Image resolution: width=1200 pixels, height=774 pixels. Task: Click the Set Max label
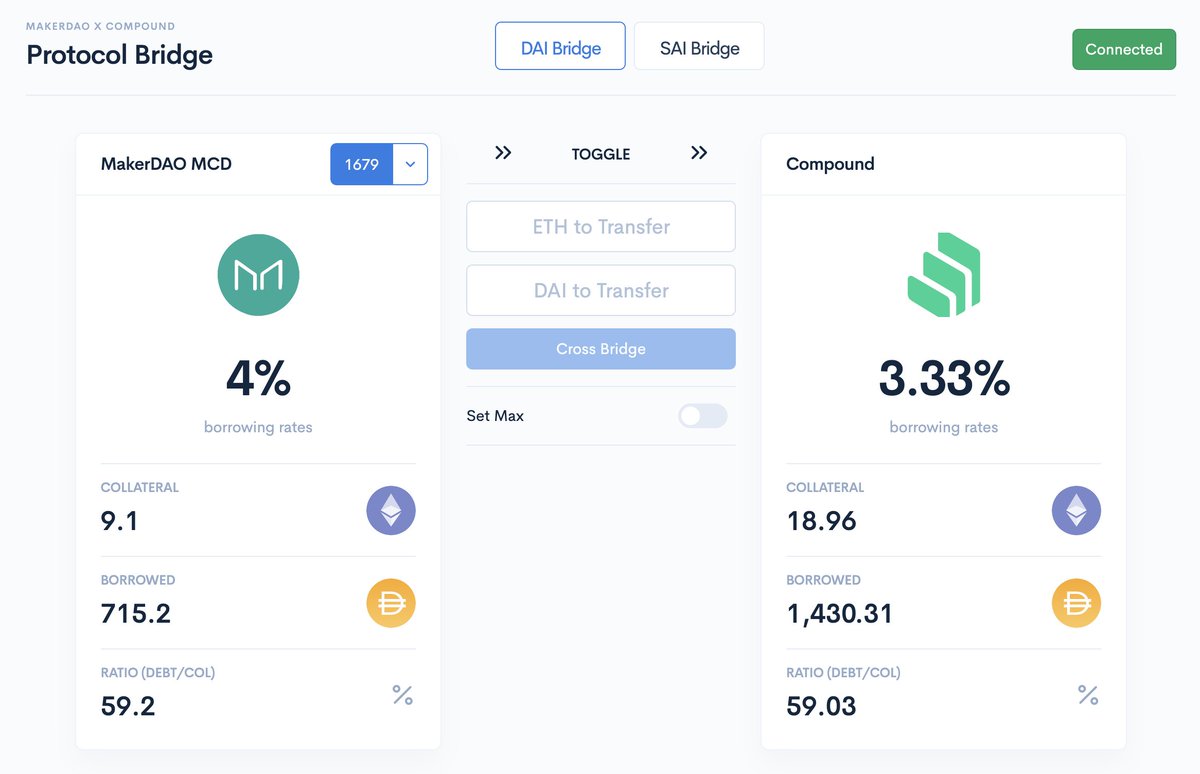pos(495,415)
